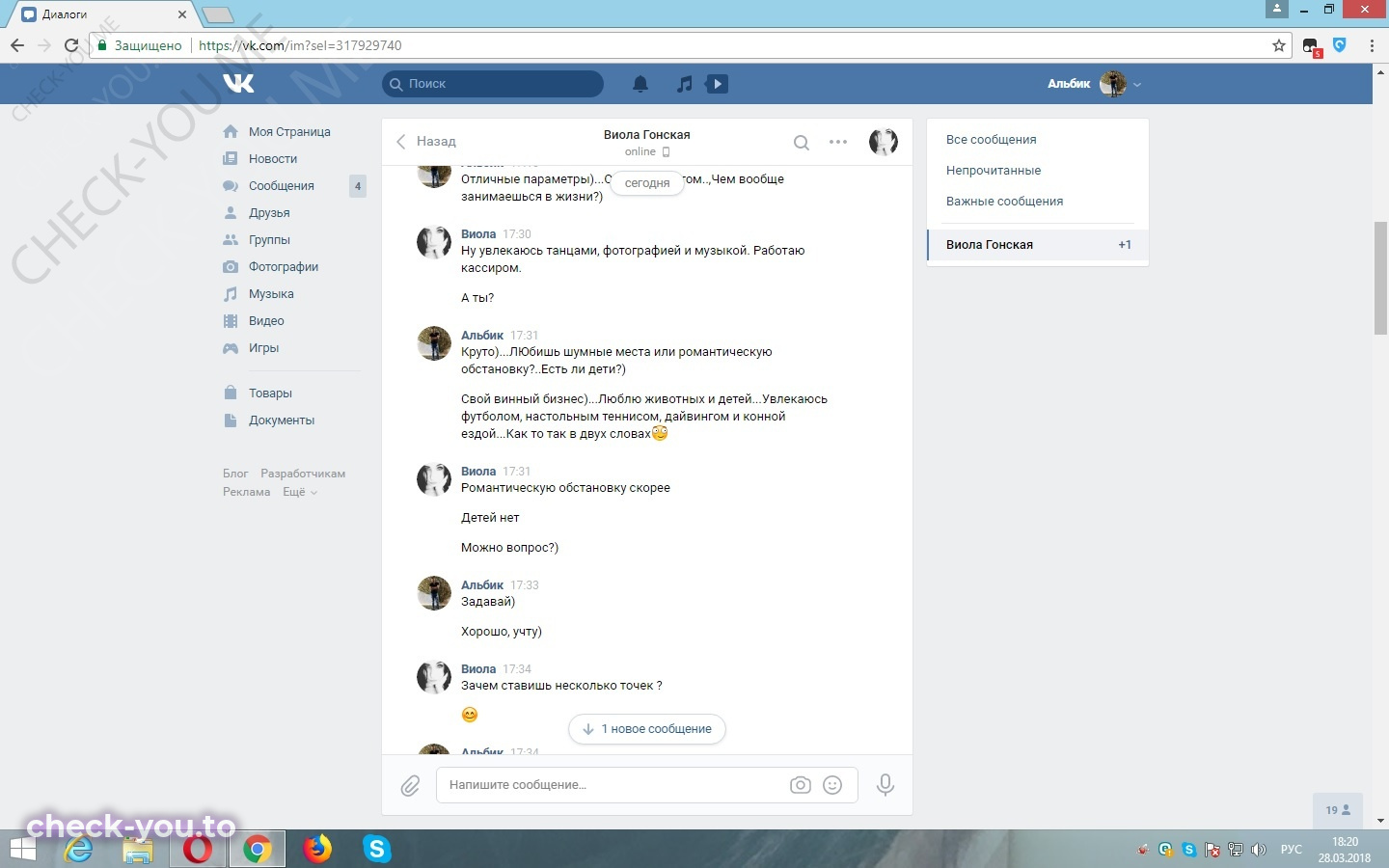This screenshot has width=1389, height=868.
Task: Open the blue shield extension icon
Action: [1340, 44]
